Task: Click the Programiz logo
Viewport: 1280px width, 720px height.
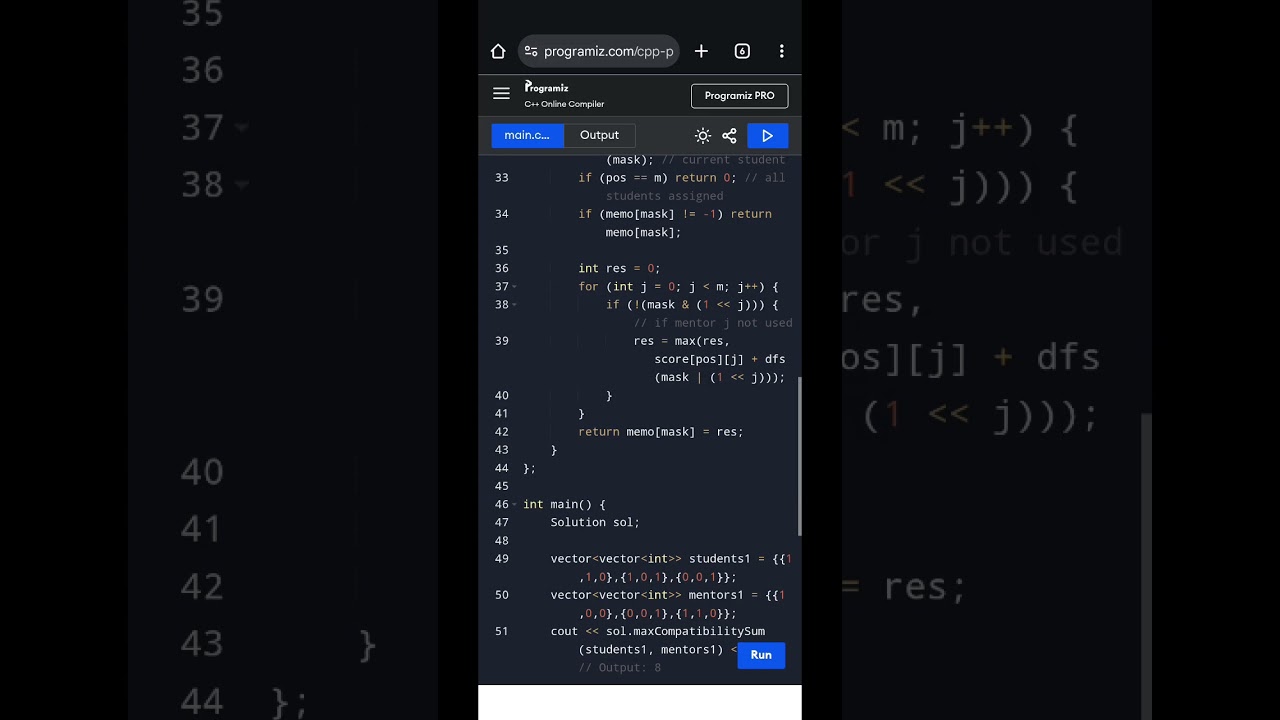Action: 546,87
